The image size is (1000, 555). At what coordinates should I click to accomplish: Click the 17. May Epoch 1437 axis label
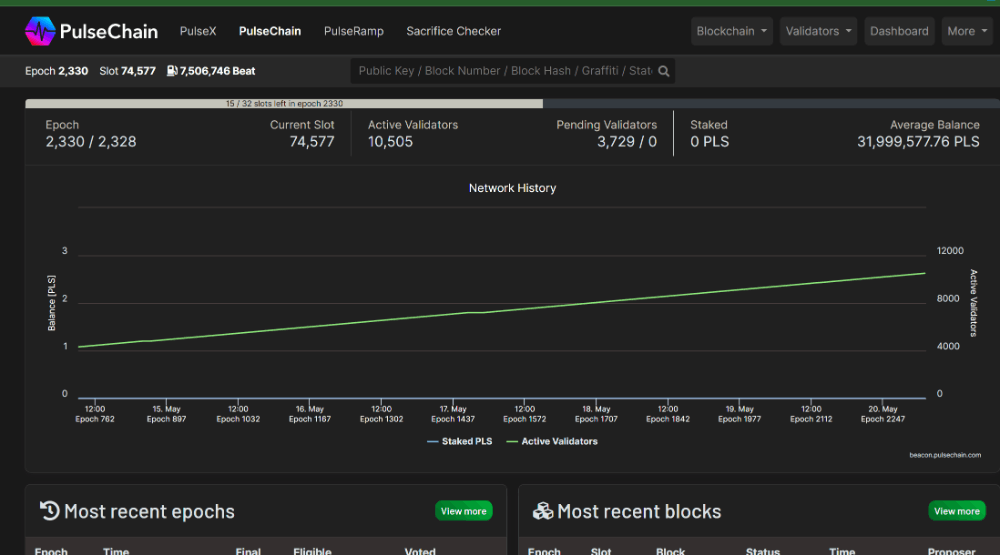pyautogui.click(x=453, y=414)
